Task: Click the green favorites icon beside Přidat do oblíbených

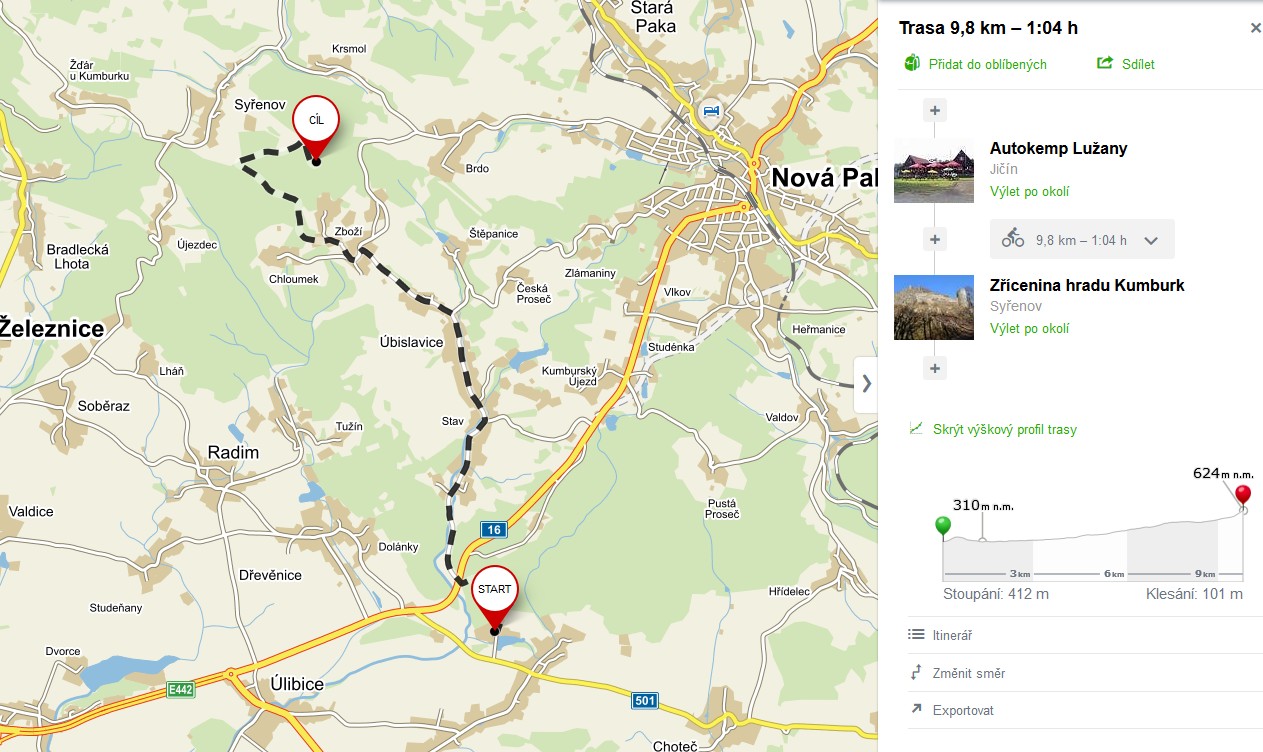Action: [x=911, y=63]
